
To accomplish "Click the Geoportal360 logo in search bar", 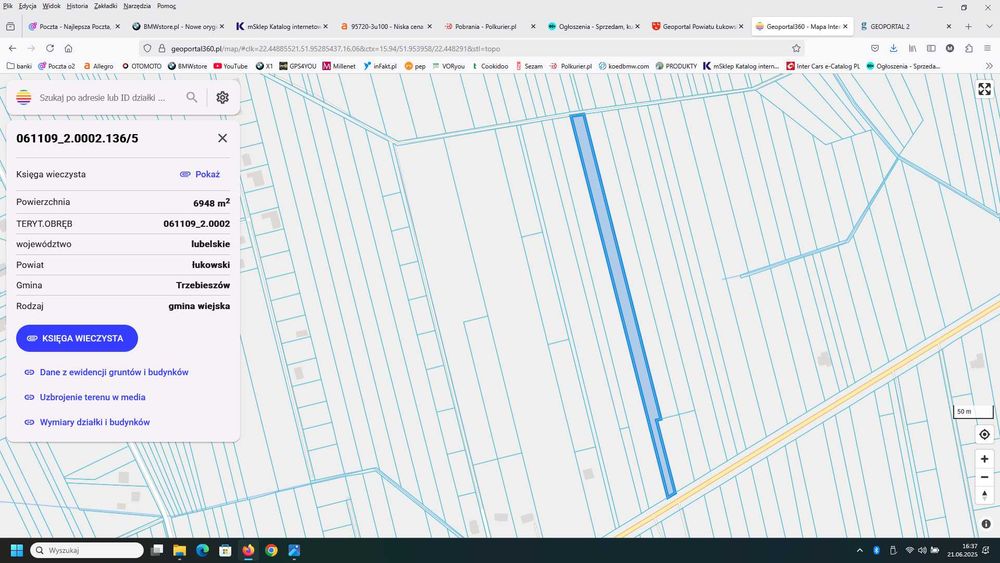I will pyautogui.click(x=24, y=98).
